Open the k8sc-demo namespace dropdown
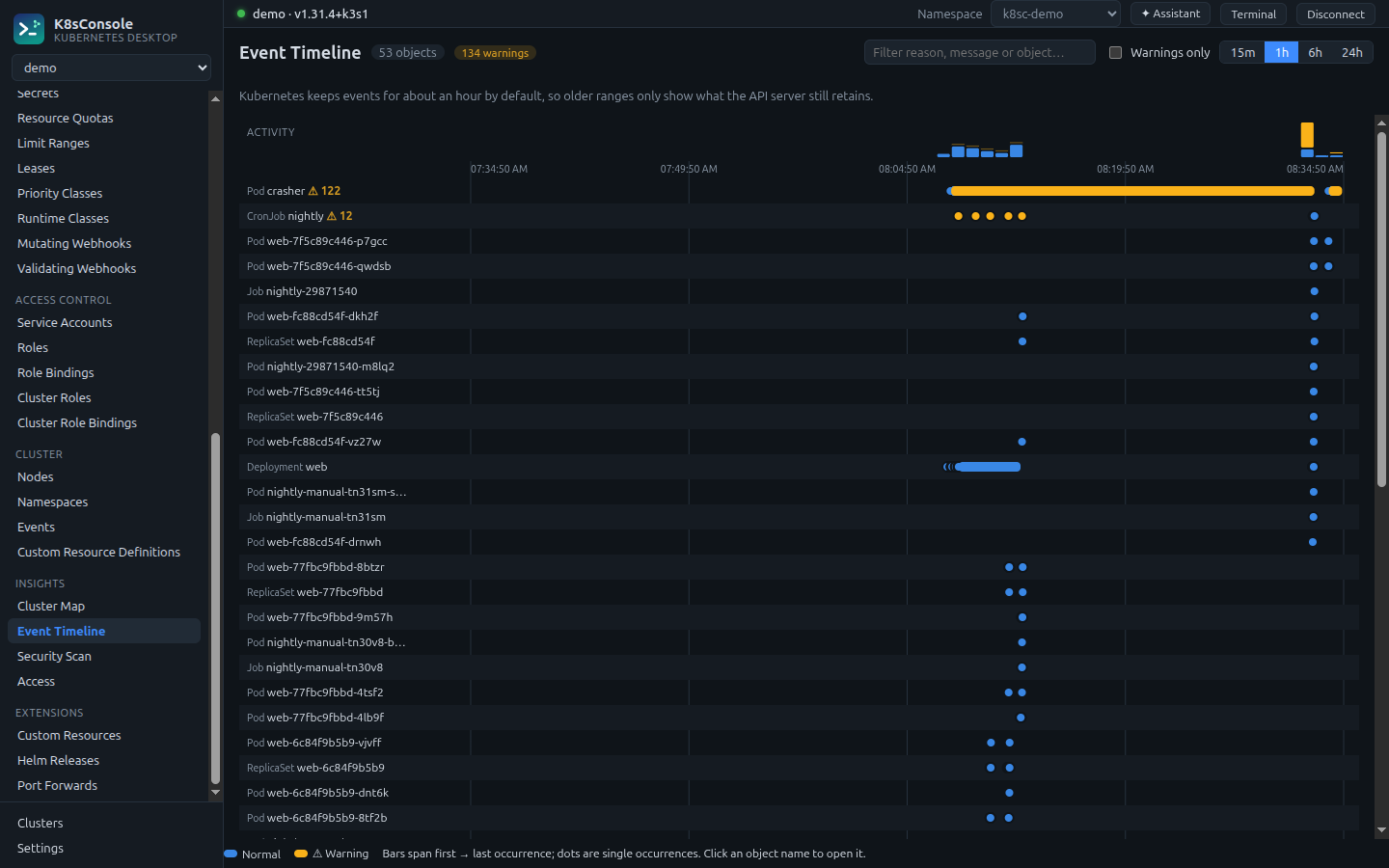This screenshot has height=868, width=1389. click(1055, 14)
